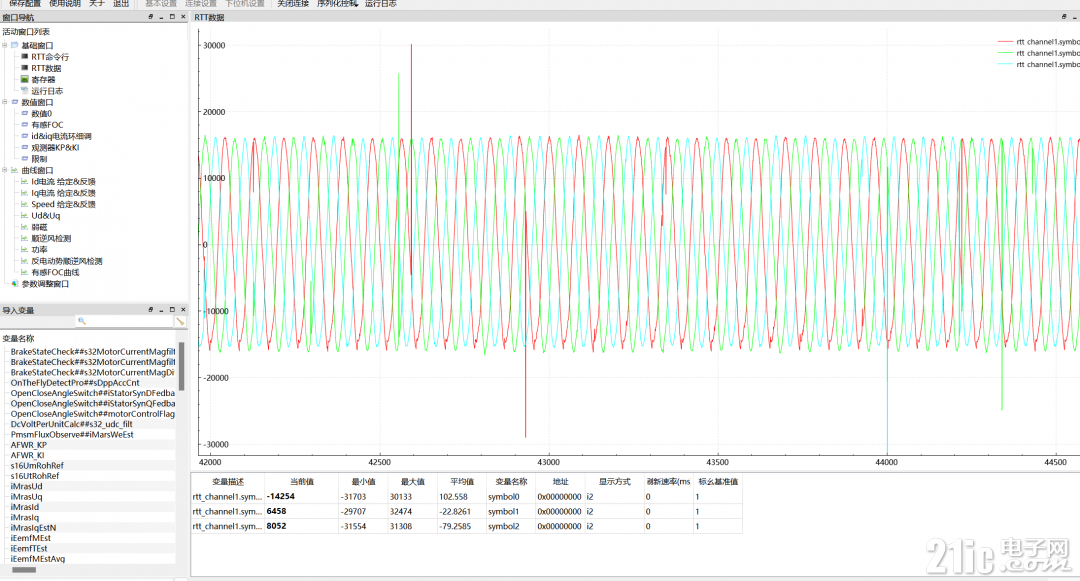Click the chart icon beside 弱磁

25,227
